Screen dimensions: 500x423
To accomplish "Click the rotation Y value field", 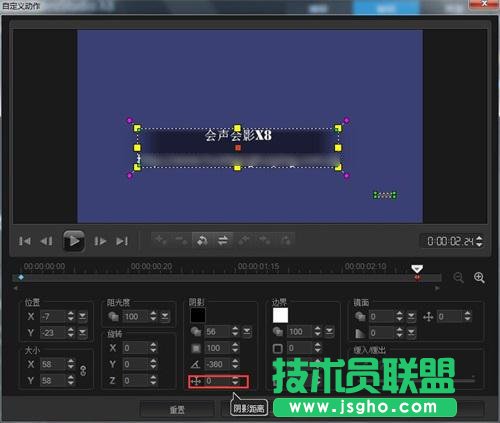I will coord(135,364).
